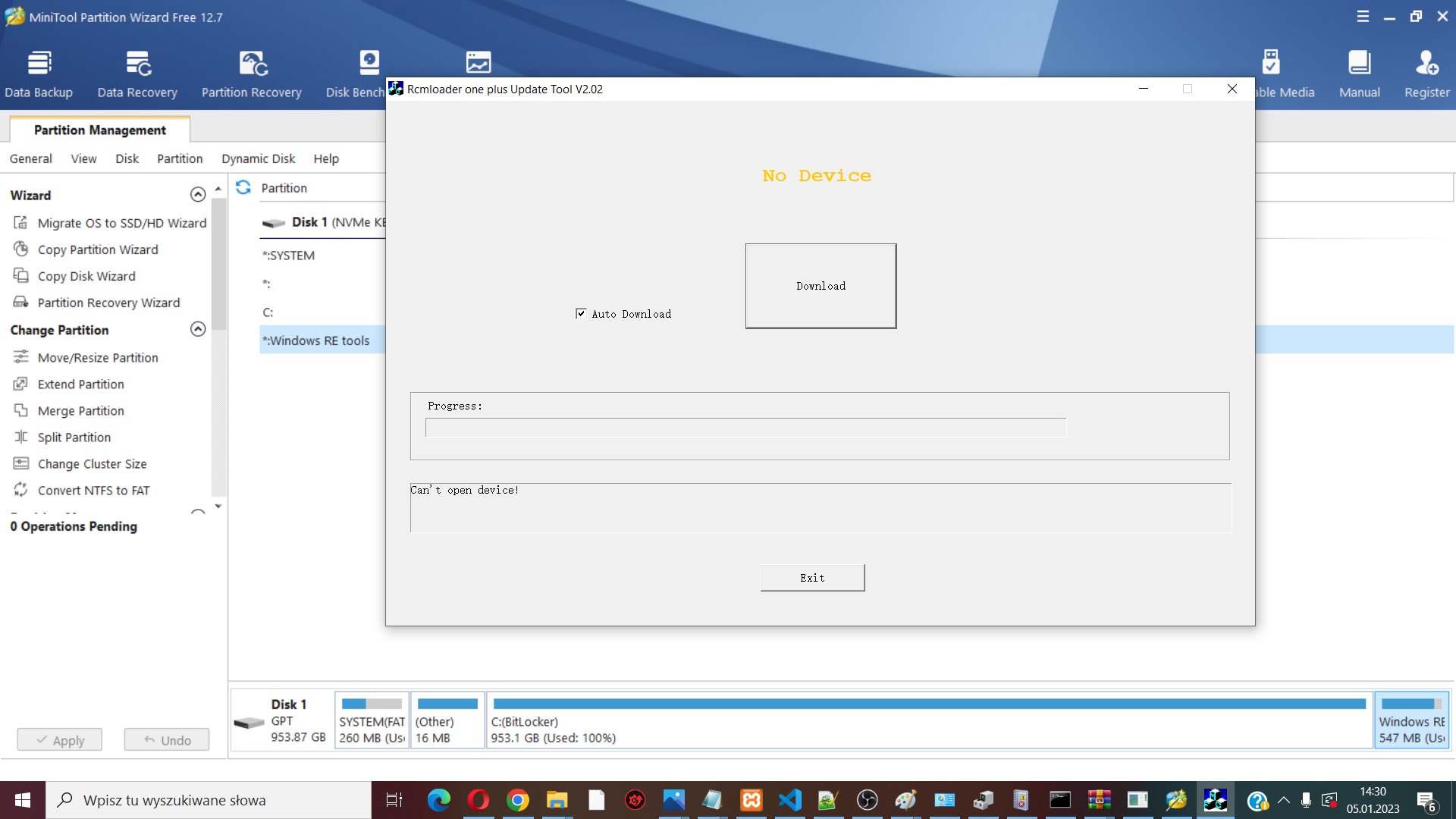Open the Dynamic Disk menu
Screen dimensions: 1456x819
click(258, 158)
